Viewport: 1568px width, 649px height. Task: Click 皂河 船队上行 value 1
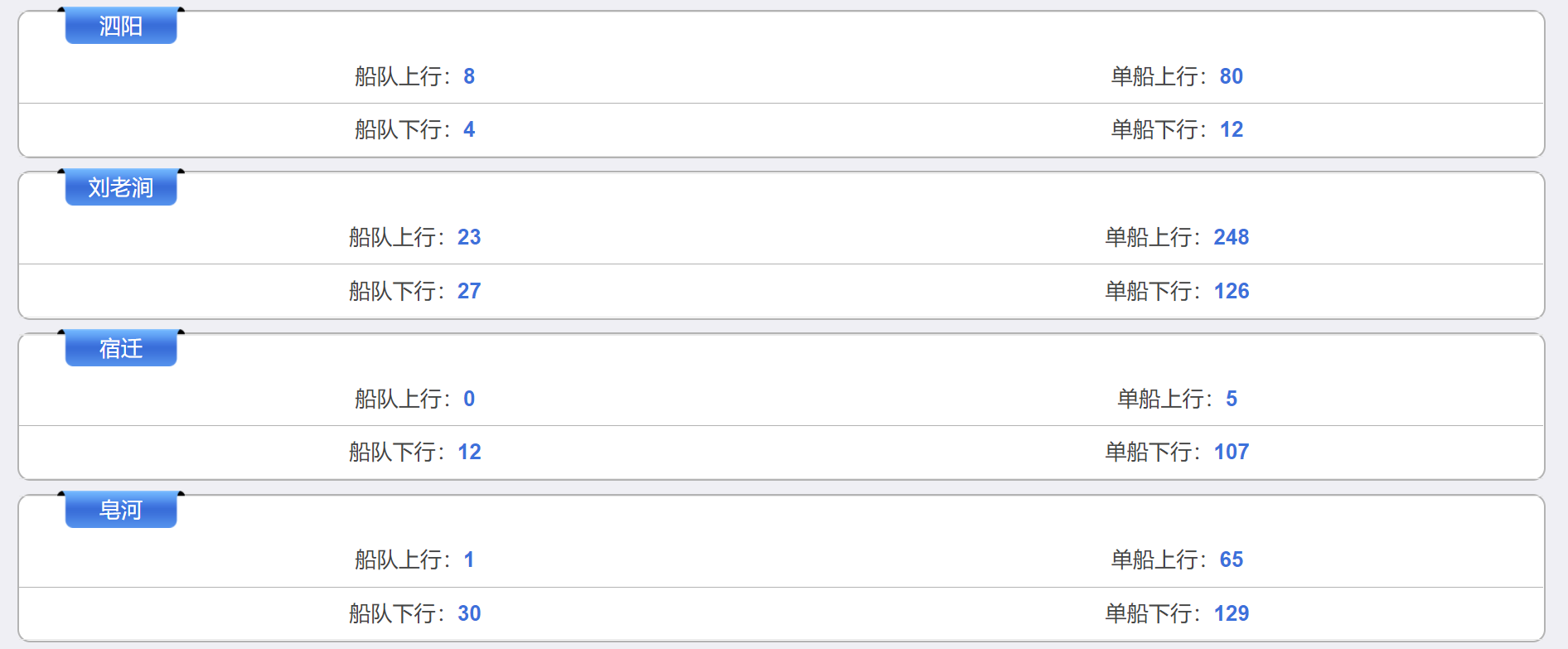click(x=469, y=559)
